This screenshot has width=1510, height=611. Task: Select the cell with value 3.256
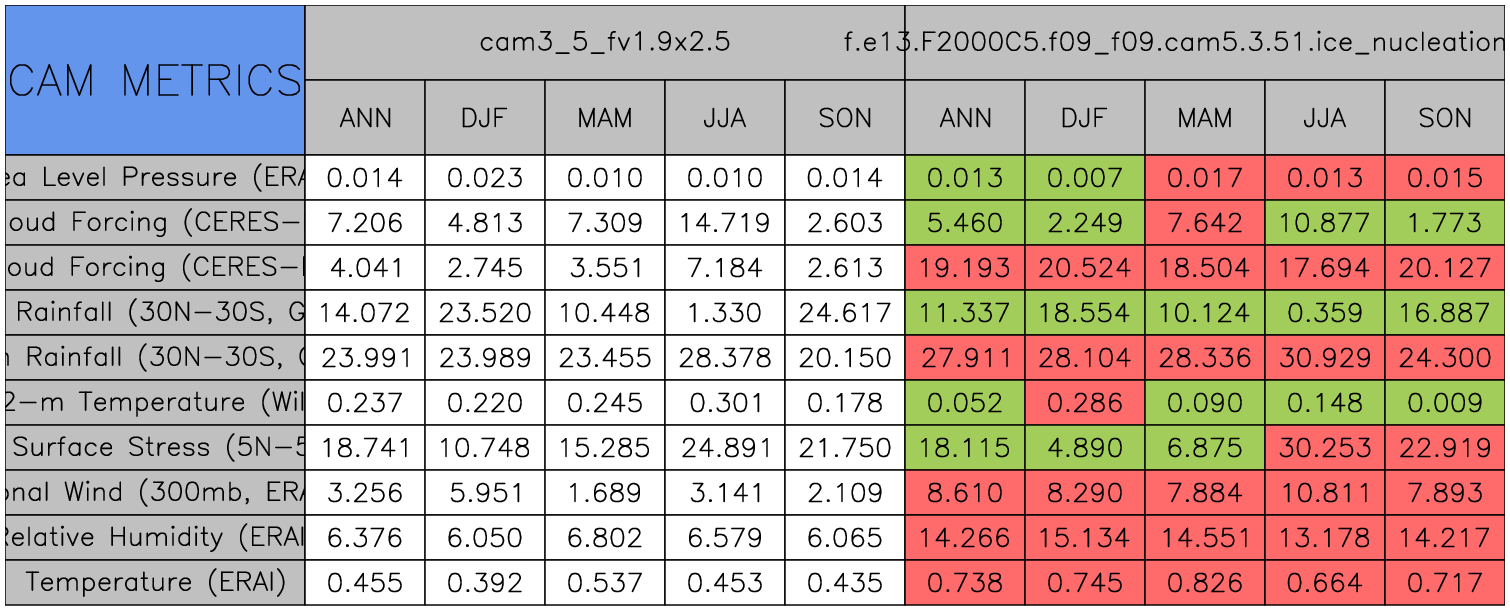(365, 493)
